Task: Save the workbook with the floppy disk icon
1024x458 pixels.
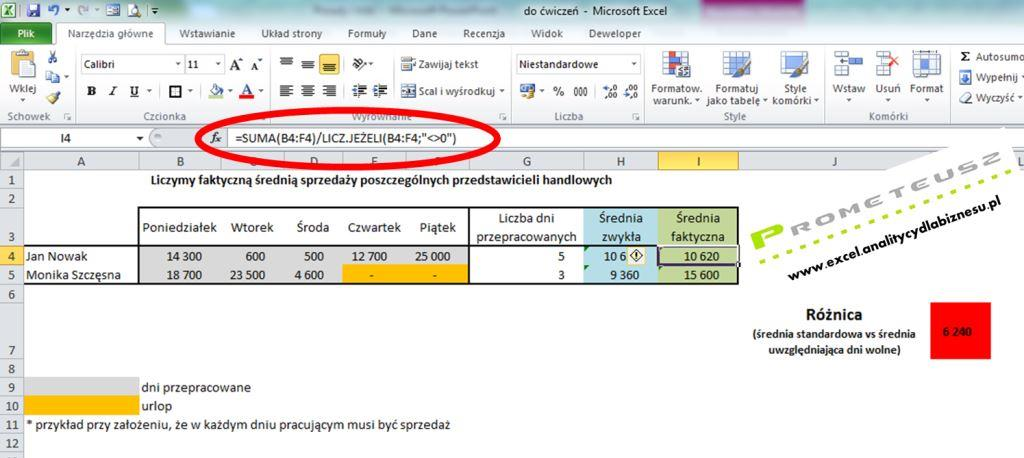Action: [34, 10]
